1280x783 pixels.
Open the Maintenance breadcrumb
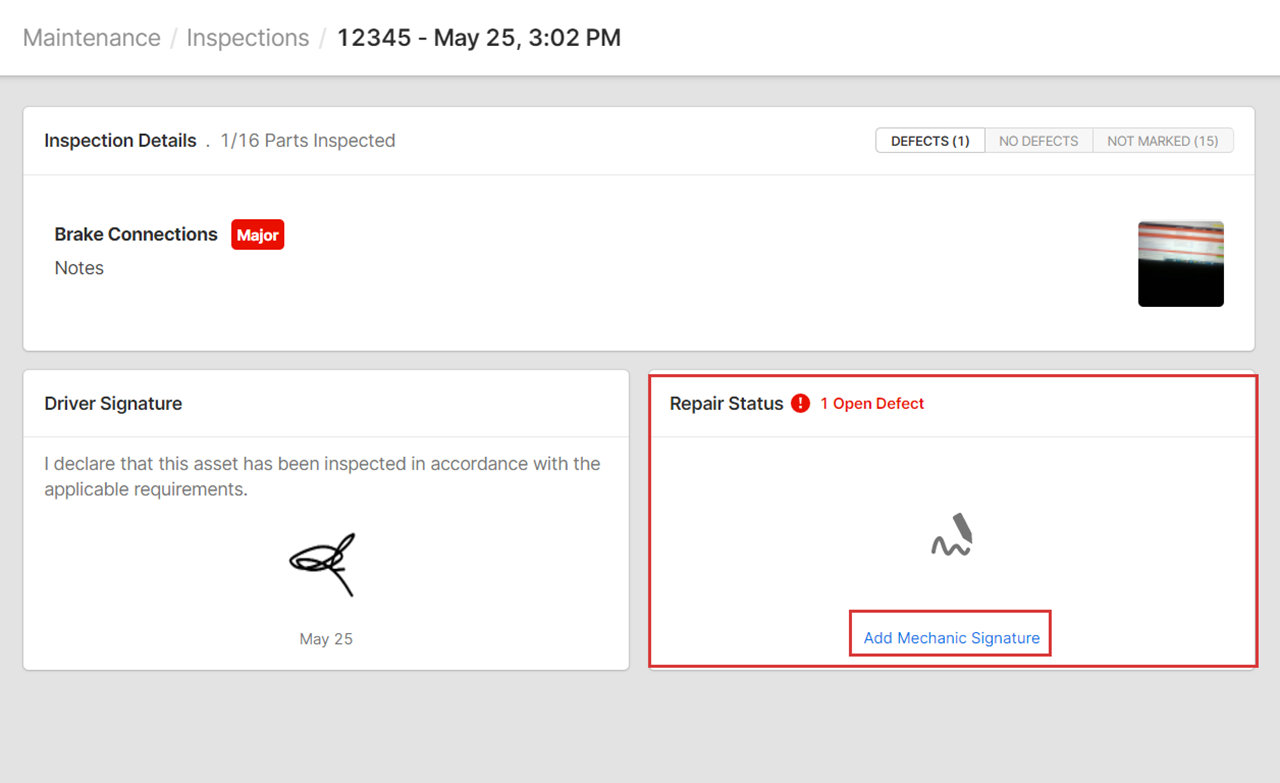click(x=92, y=38)
